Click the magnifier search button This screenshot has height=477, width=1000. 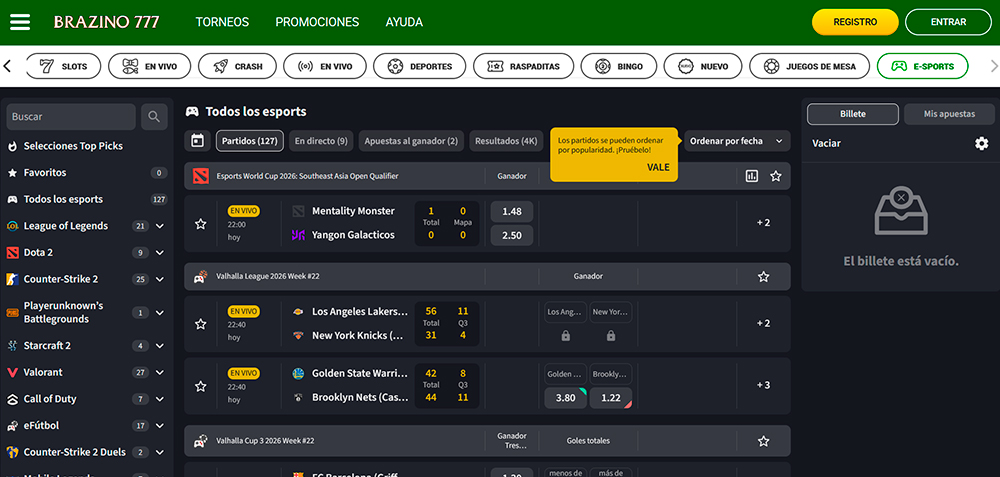tap(154, 117)
